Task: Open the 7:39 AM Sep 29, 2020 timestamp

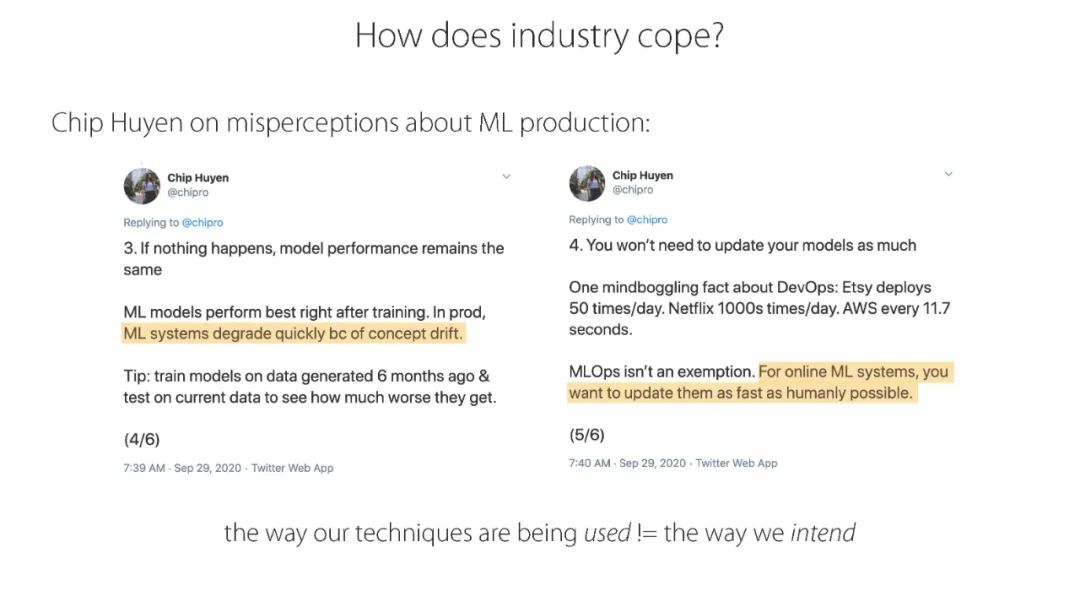Action: [182, 468]
